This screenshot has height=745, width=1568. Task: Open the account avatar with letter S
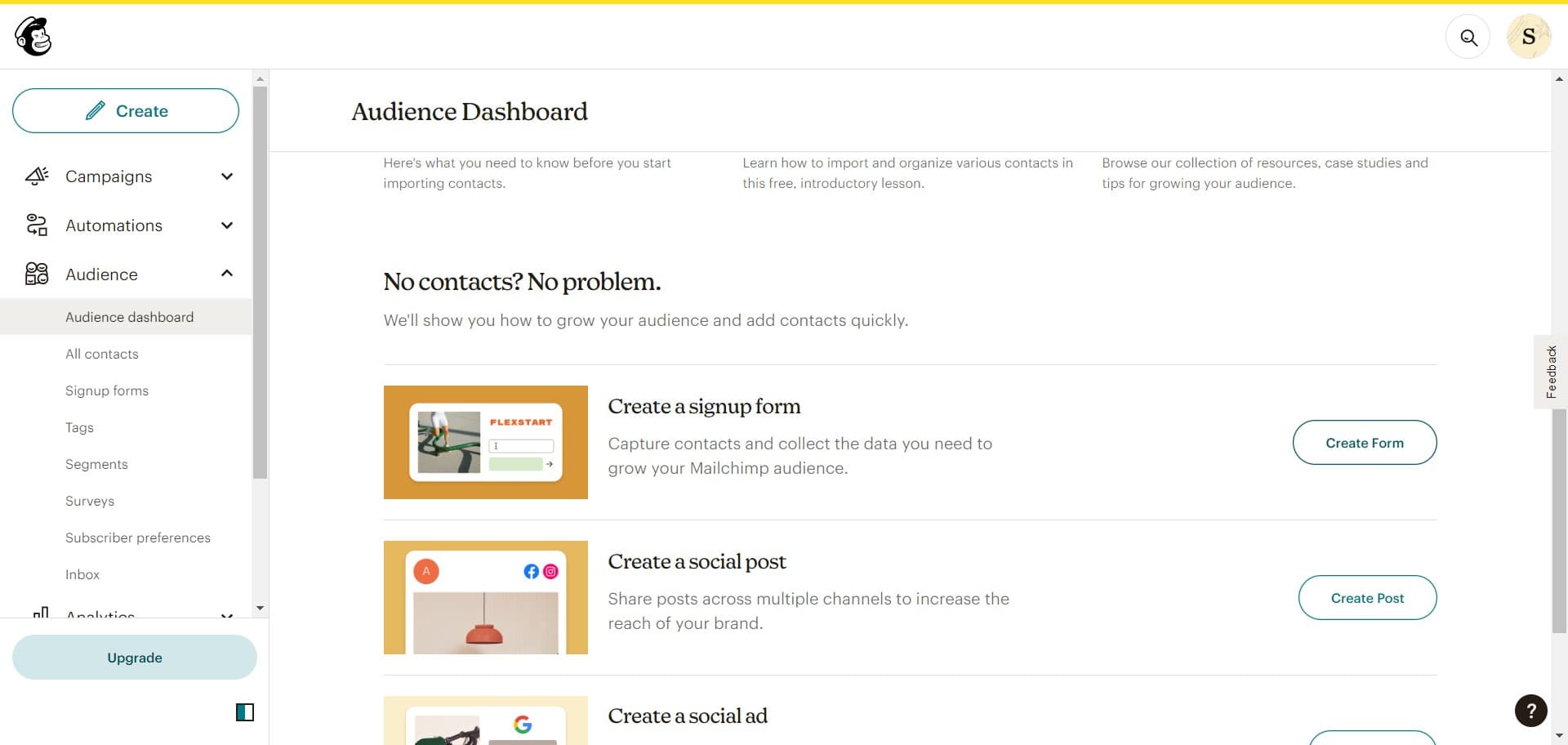click(x=1529, y=36)
